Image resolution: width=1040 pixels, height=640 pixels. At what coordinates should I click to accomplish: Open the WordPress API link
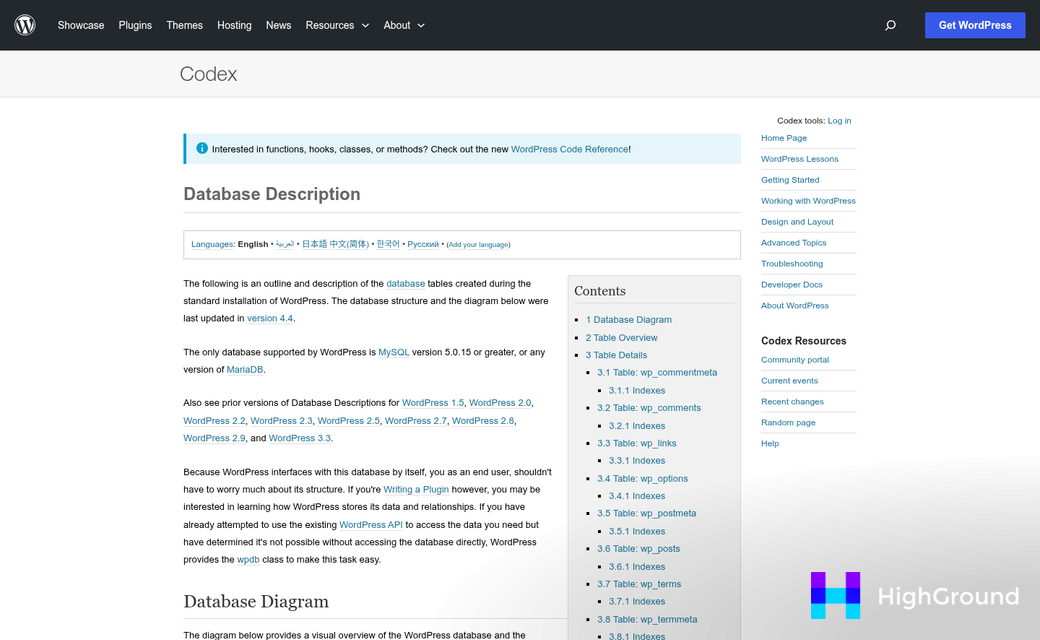click(x=371, y=525)
